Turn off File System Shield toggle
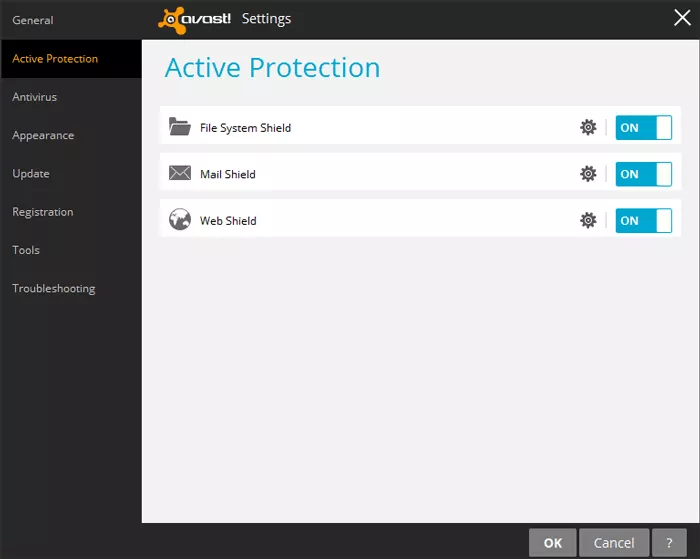The height and width of the screenshot is (559, 700). pos(643,127)
